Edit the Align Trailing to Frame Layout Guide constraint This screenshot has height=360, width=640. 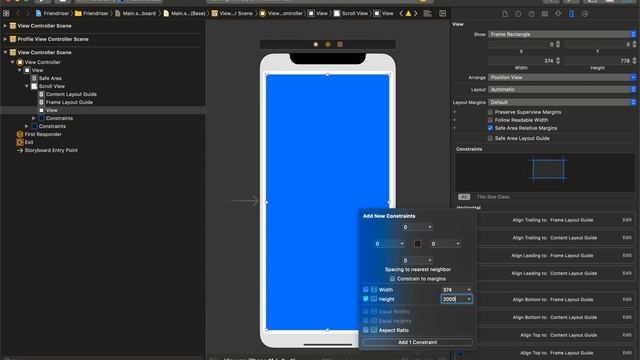tap(627, 220)
